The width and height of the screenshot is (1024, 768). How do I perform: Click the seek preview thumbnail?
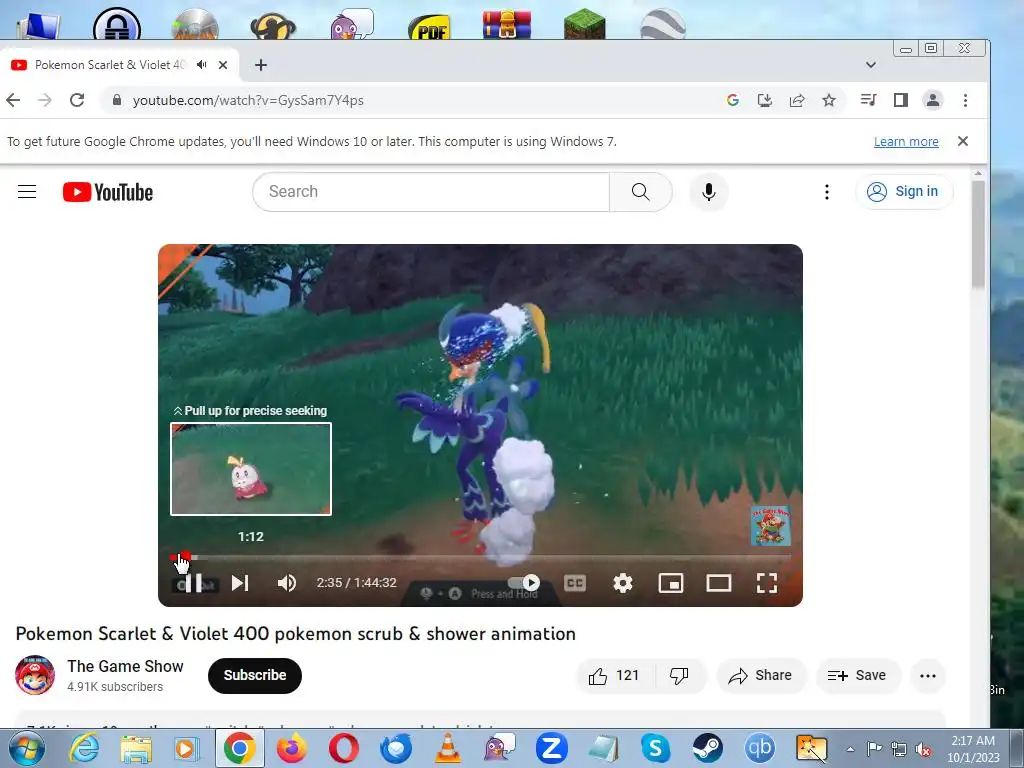tap(251, 469)
